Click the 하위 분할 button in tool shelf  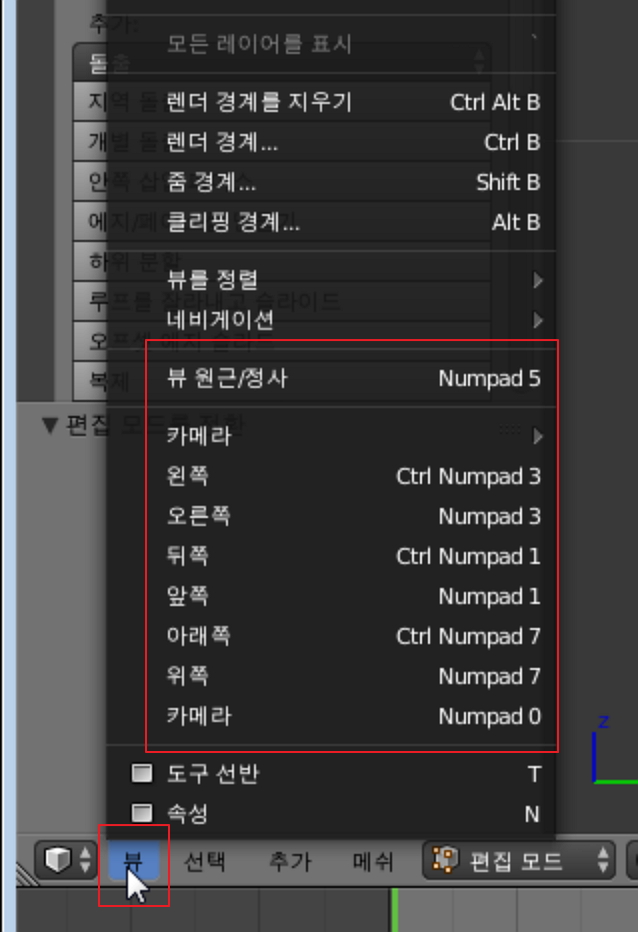(x=89, y=261)
